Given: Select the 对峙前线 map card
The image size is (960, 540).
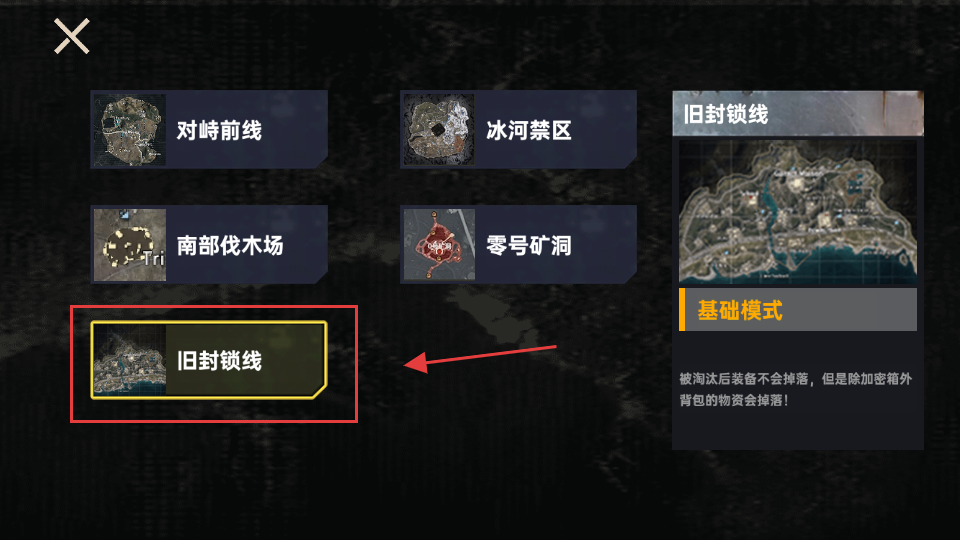Looking at the screenshot, I should (209, 130).
